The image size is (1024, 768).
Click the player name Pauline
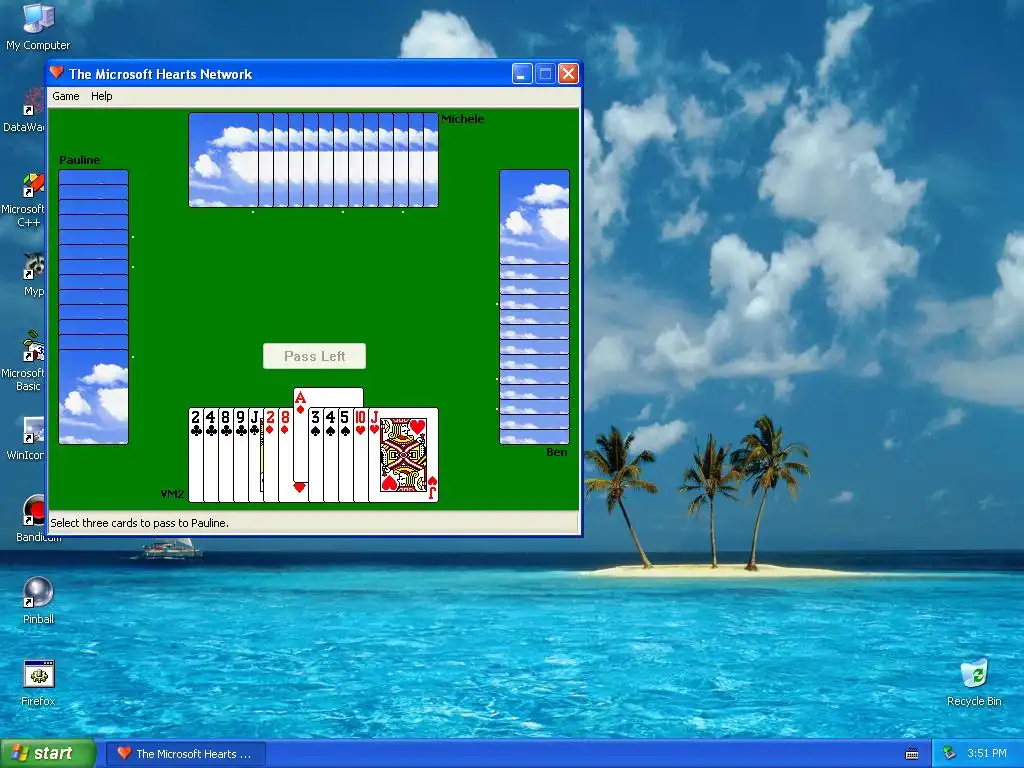click(x=80, y=160)
